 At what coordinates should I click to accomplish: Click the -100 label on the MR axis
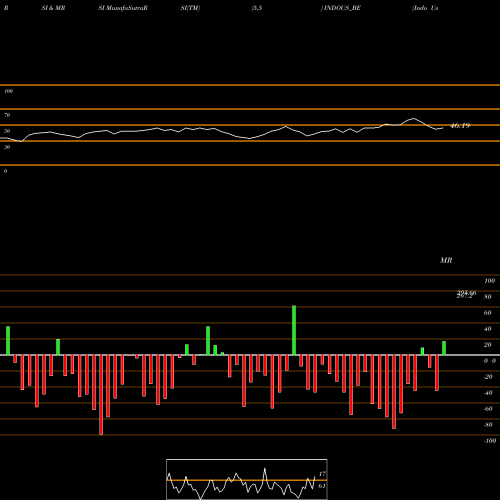pyautogui.click(x=490, y=441)
